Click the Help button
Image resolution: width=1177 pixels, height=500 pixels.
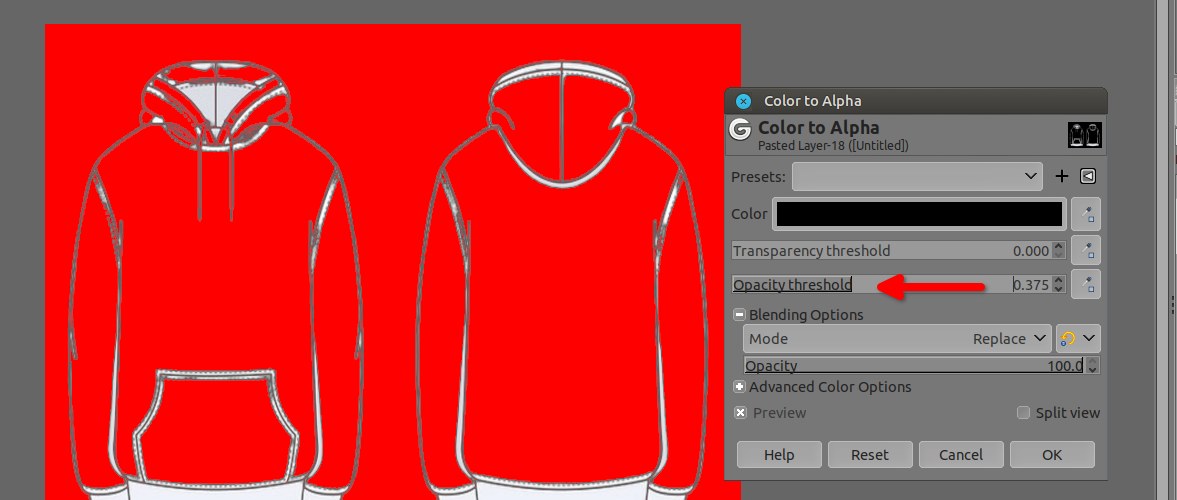[x=779, y=455]
